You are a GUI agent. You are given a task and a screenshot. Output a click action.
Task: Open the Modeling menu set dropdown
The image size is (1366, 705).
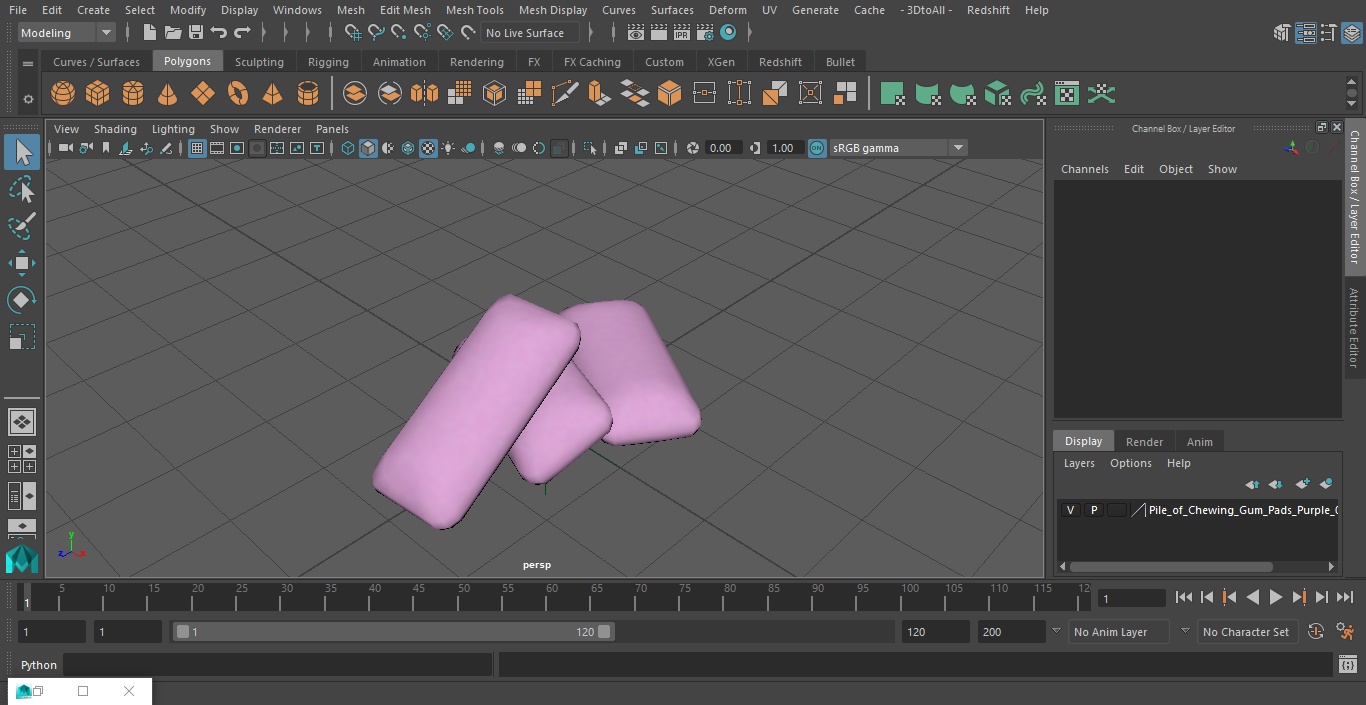point(66,33)
